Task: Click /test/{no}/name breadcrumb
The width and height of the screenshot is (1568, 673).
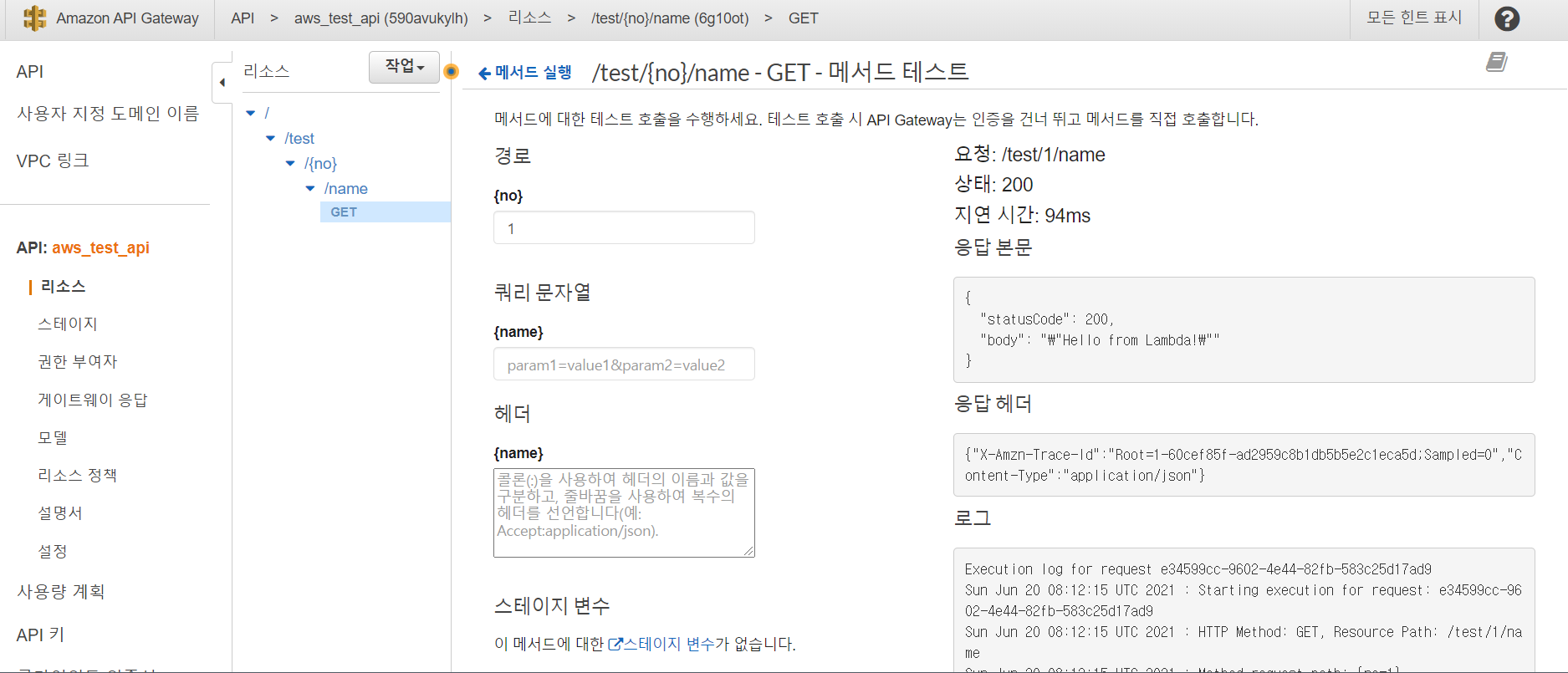Action: click(x=670, y=18)
